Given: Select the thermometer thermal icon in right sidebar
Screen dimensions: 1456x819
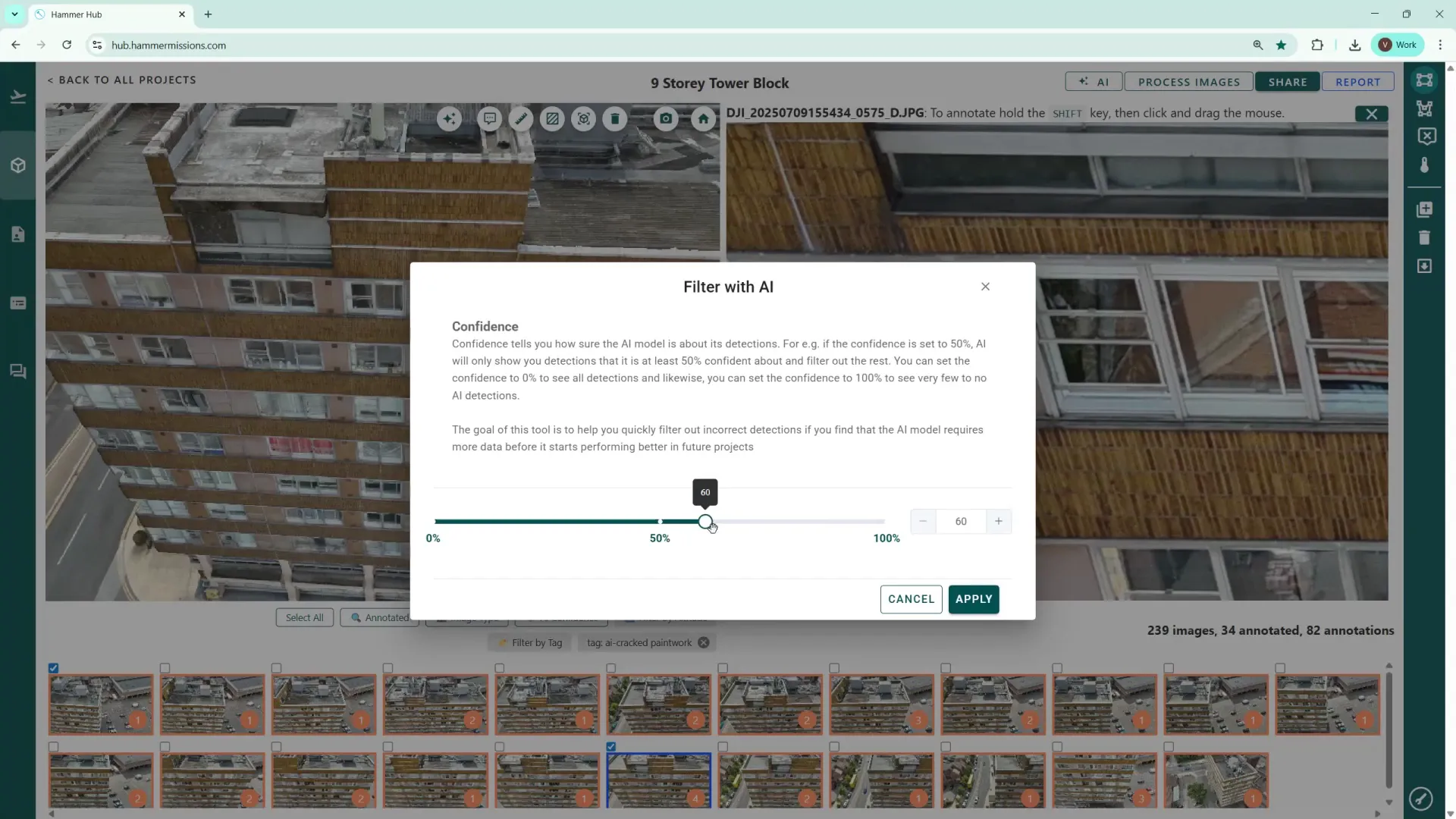Looking at the screenshot, I should (x=1424, y=165).
